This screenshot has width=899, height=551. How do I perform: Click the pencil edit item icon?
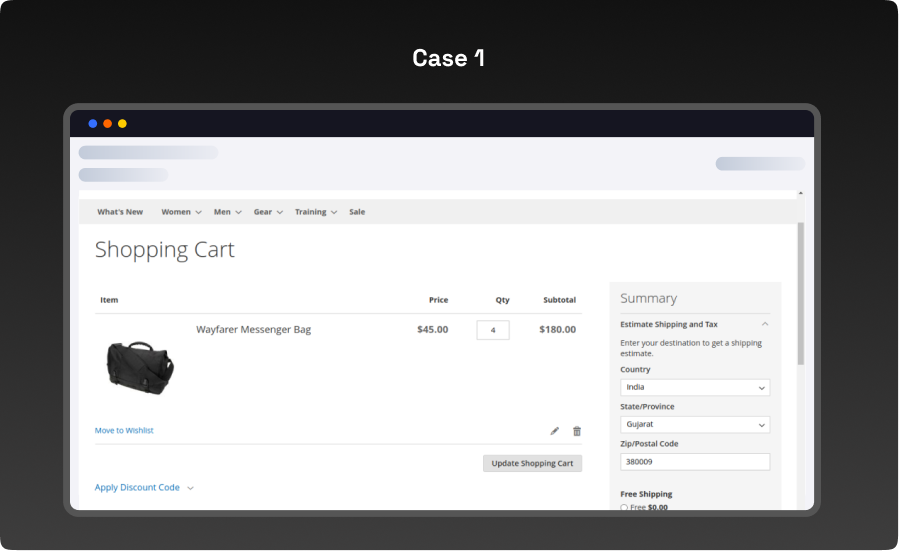[x=555, y=431]
